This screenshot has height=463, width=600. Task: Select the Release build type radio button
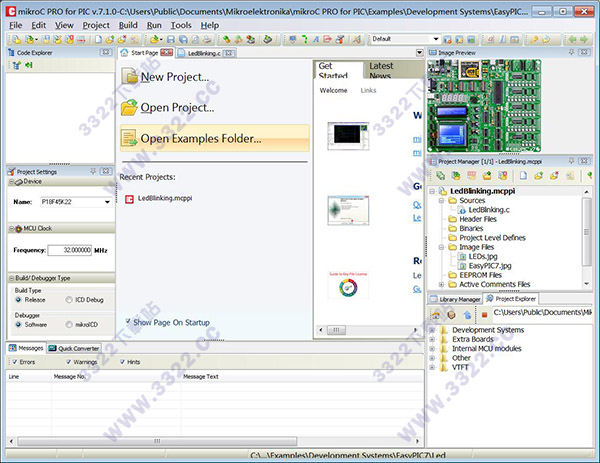(x=18, y=300)
